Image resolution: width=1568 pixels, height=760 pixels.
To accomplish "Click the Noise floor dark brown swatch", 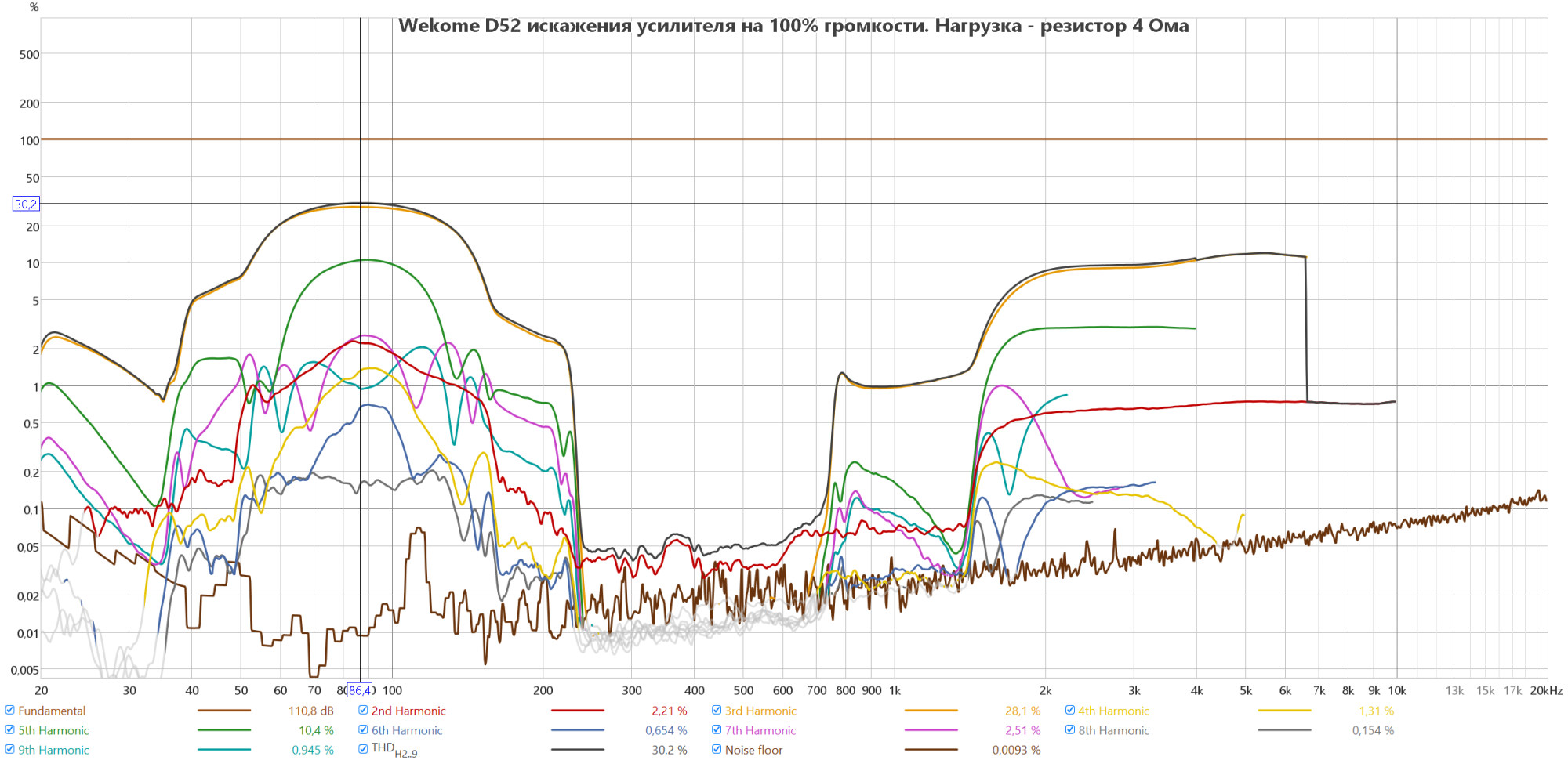I will [931, 750].
